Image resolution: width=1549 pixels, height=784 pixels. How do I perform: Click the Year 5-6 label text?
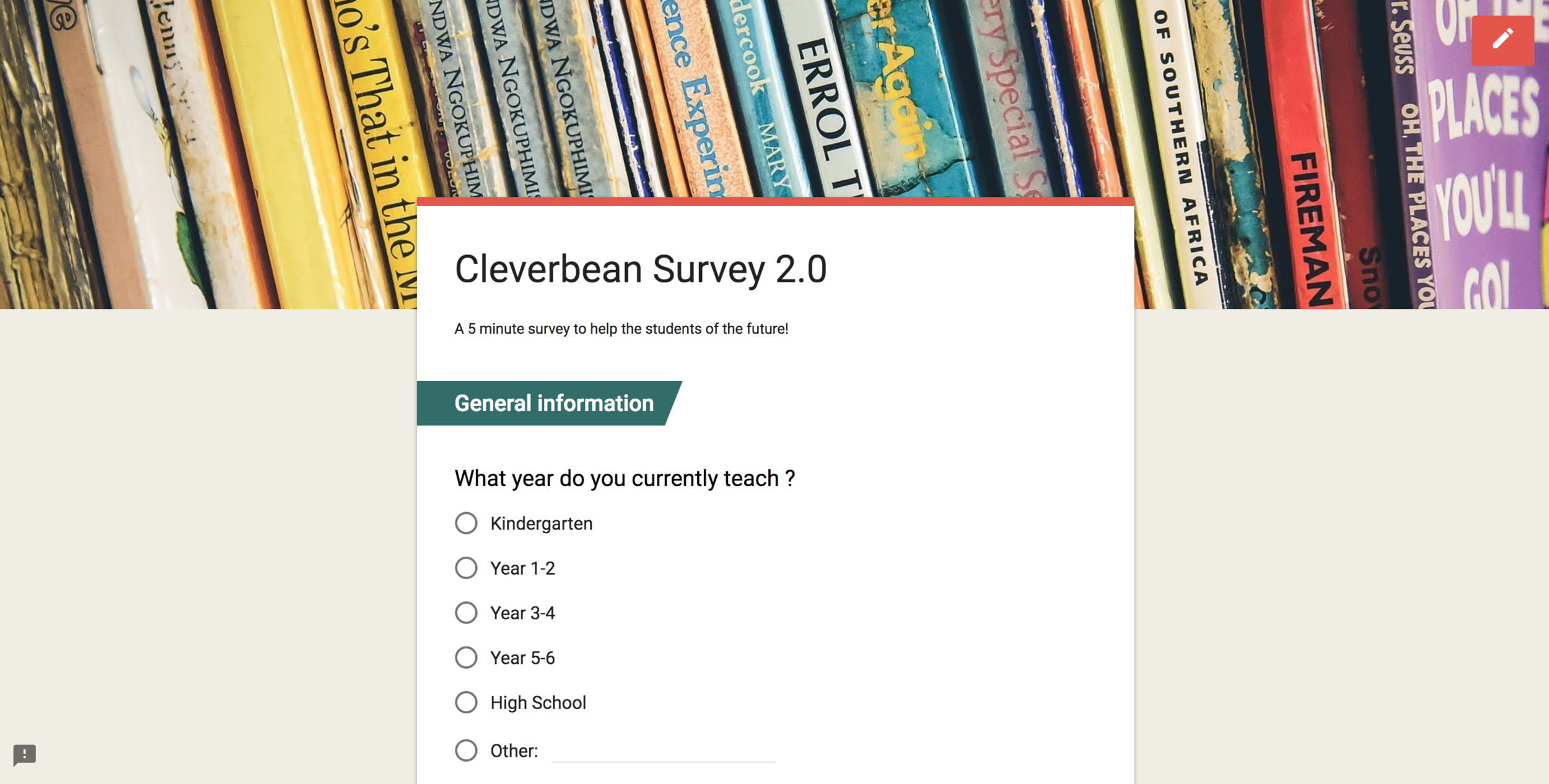(523, 658)
